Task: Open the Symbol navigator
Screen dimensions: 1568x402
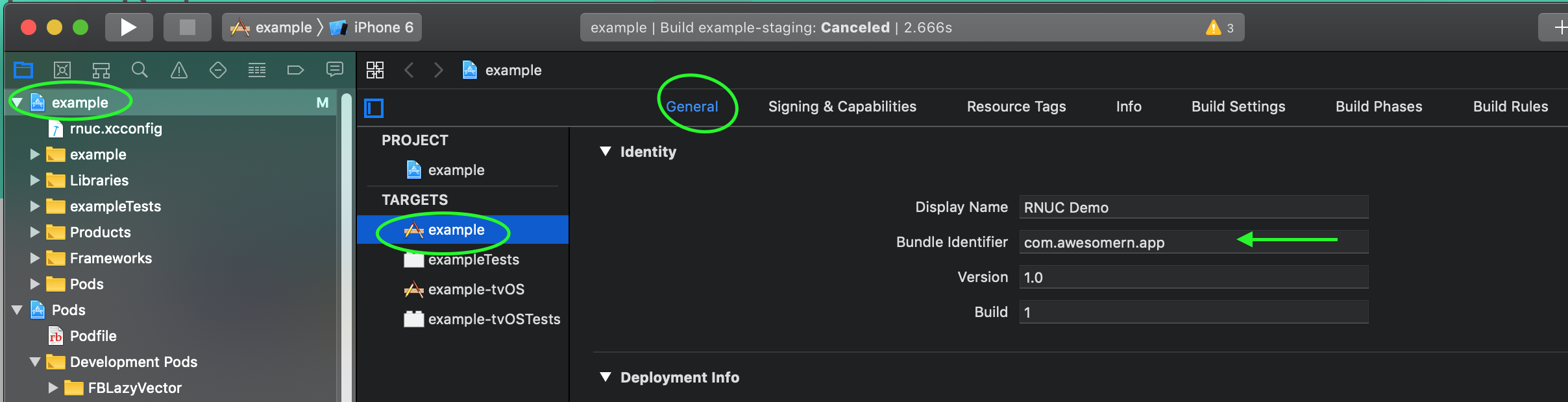Action: pyautogui.click(x=101, y=70)
